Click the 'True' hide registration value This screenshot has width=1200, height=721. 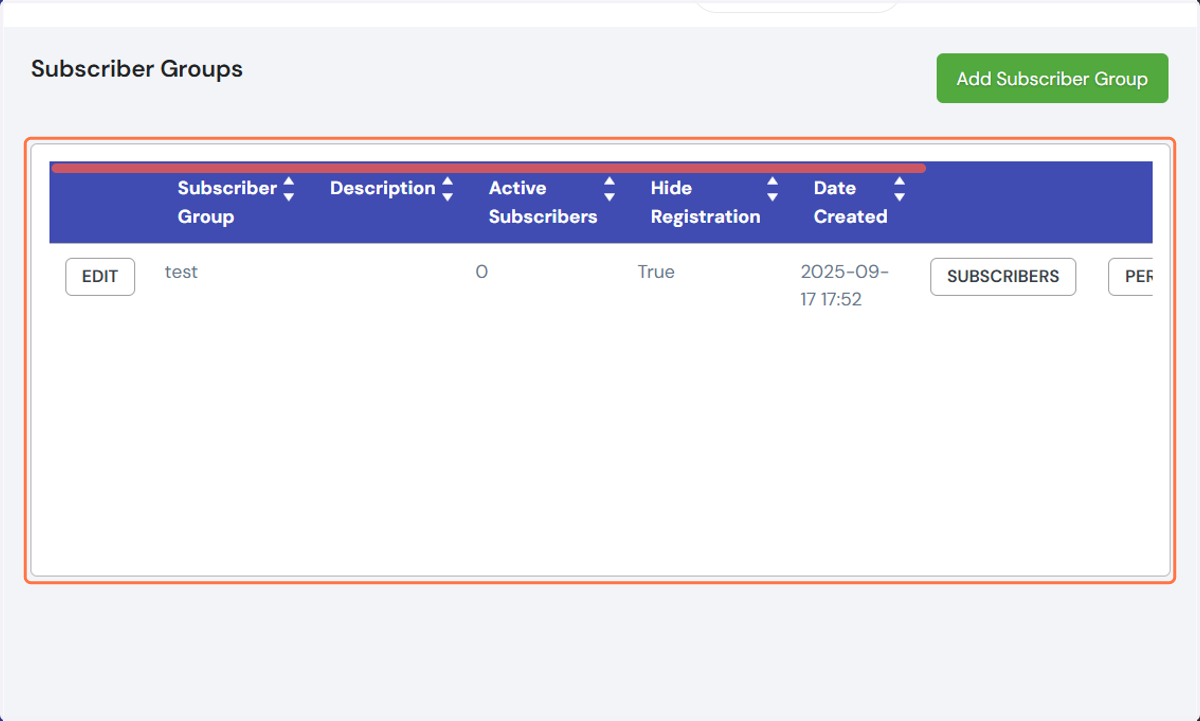(x=656, y=272)
